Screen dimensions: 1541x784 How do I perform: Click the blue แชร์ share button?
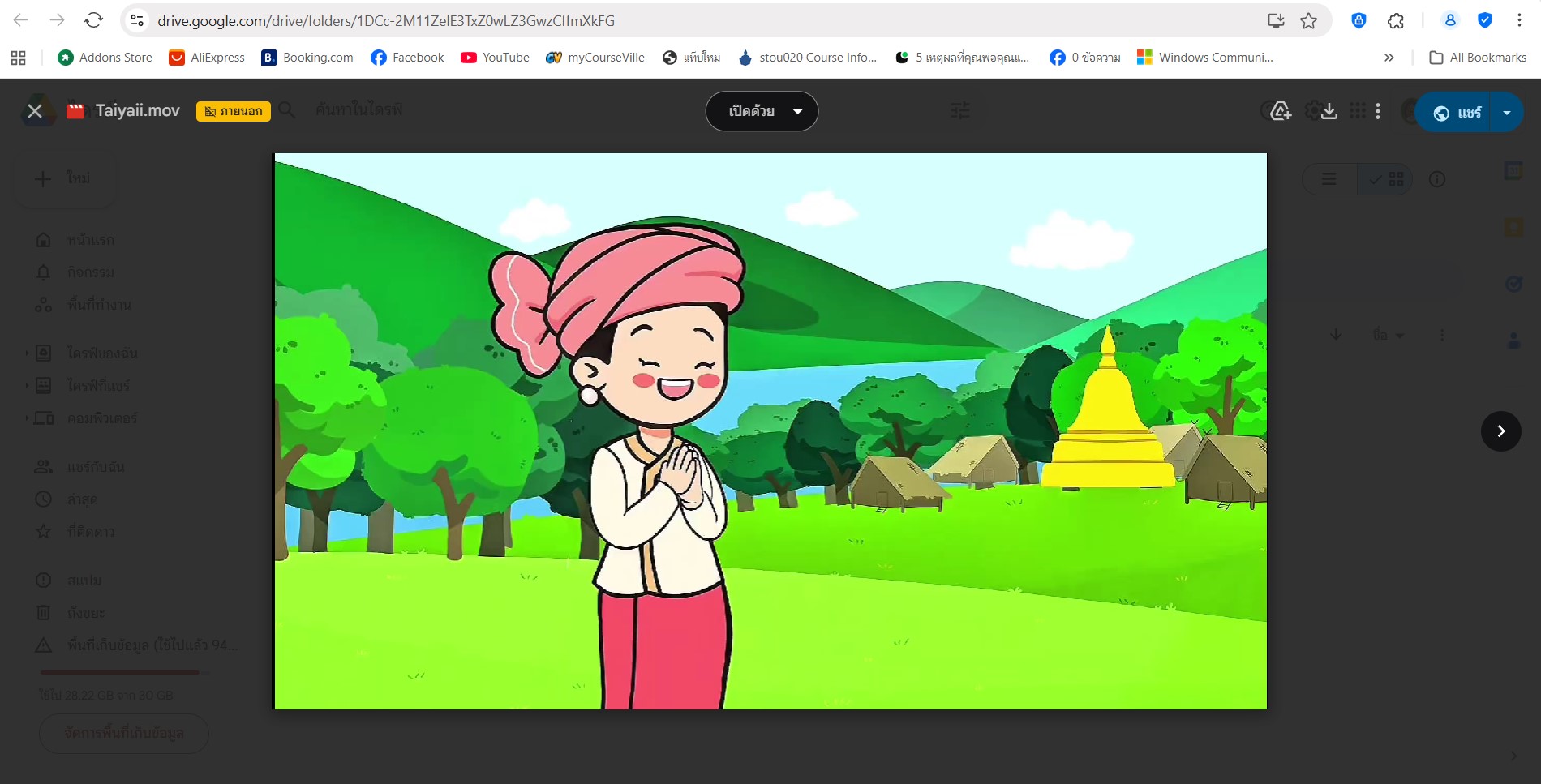1457,113
